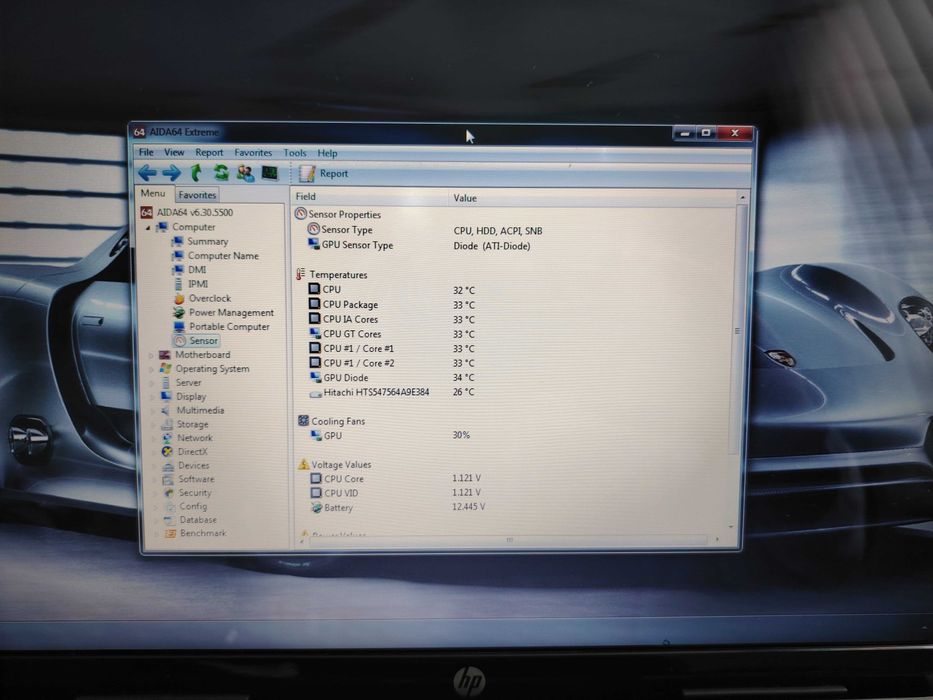The width and height of the screenshot is (933, 700).
Task: Click the Software category icon
Action: tap(168, 479)
